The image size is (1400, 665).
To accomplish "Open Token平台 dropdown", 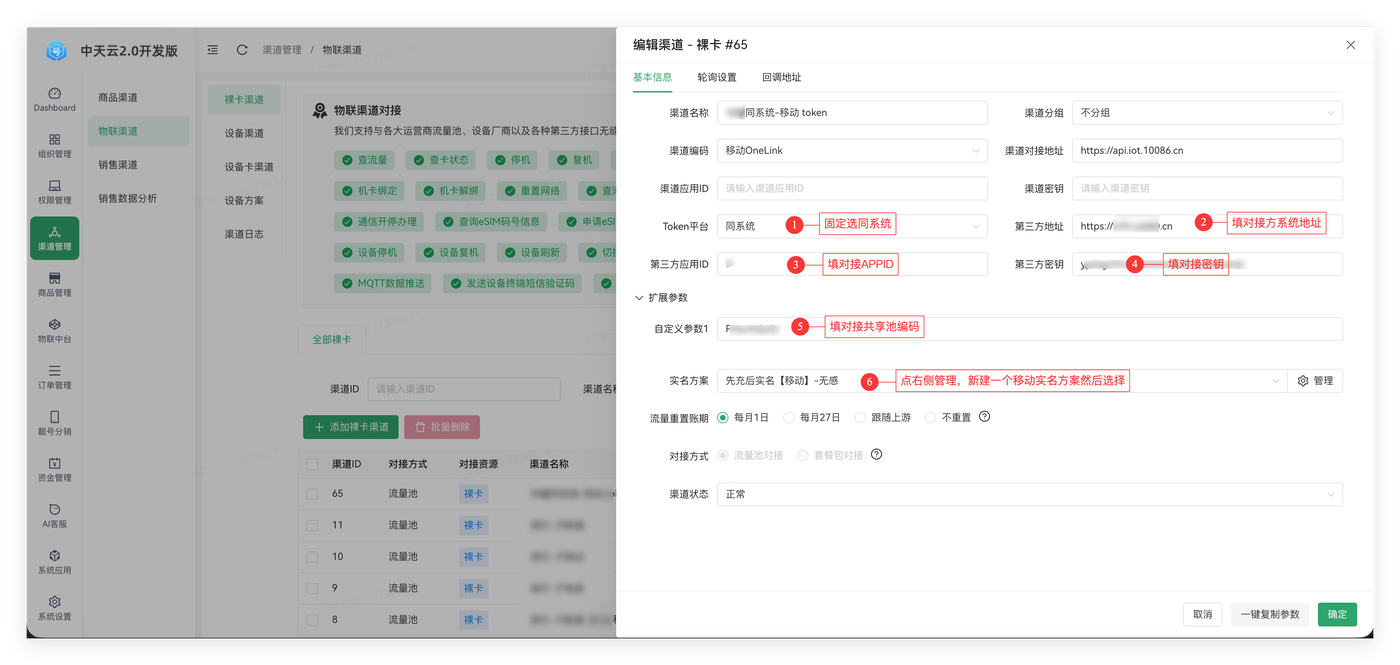I will tap(852, 227).
